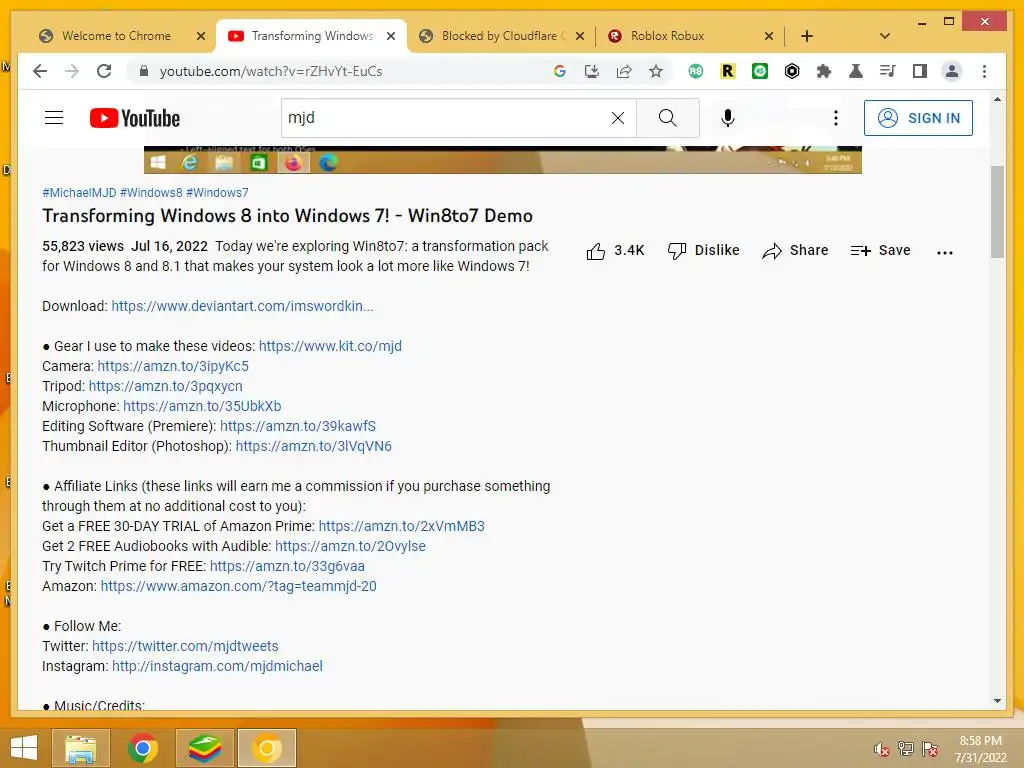Open the Extensions puzzle piece menu
Image resolution: width=1024 pixels, height=768 pixels.
point(824,71)
